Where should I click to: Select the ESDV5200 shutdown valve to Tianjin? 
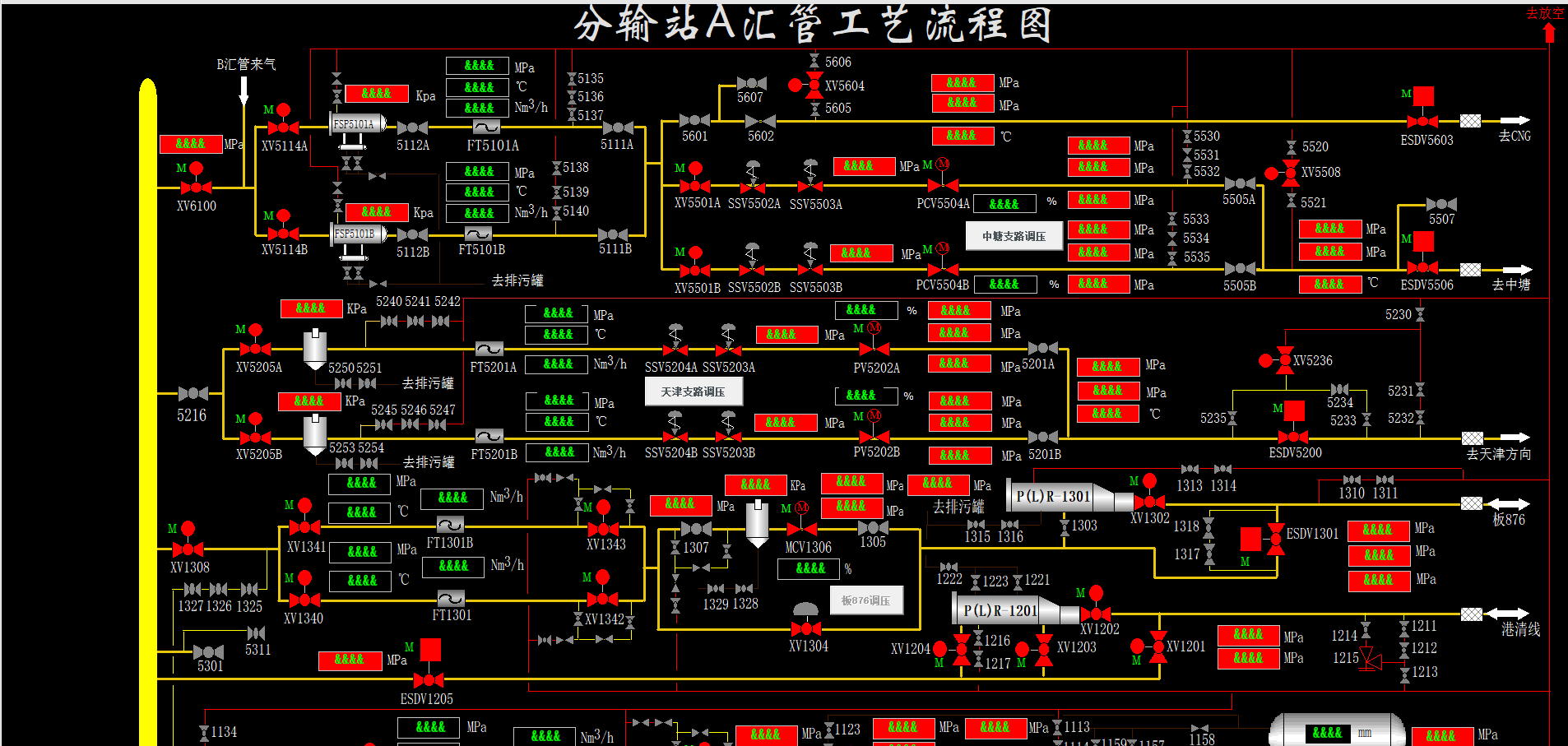(1293, 437)
